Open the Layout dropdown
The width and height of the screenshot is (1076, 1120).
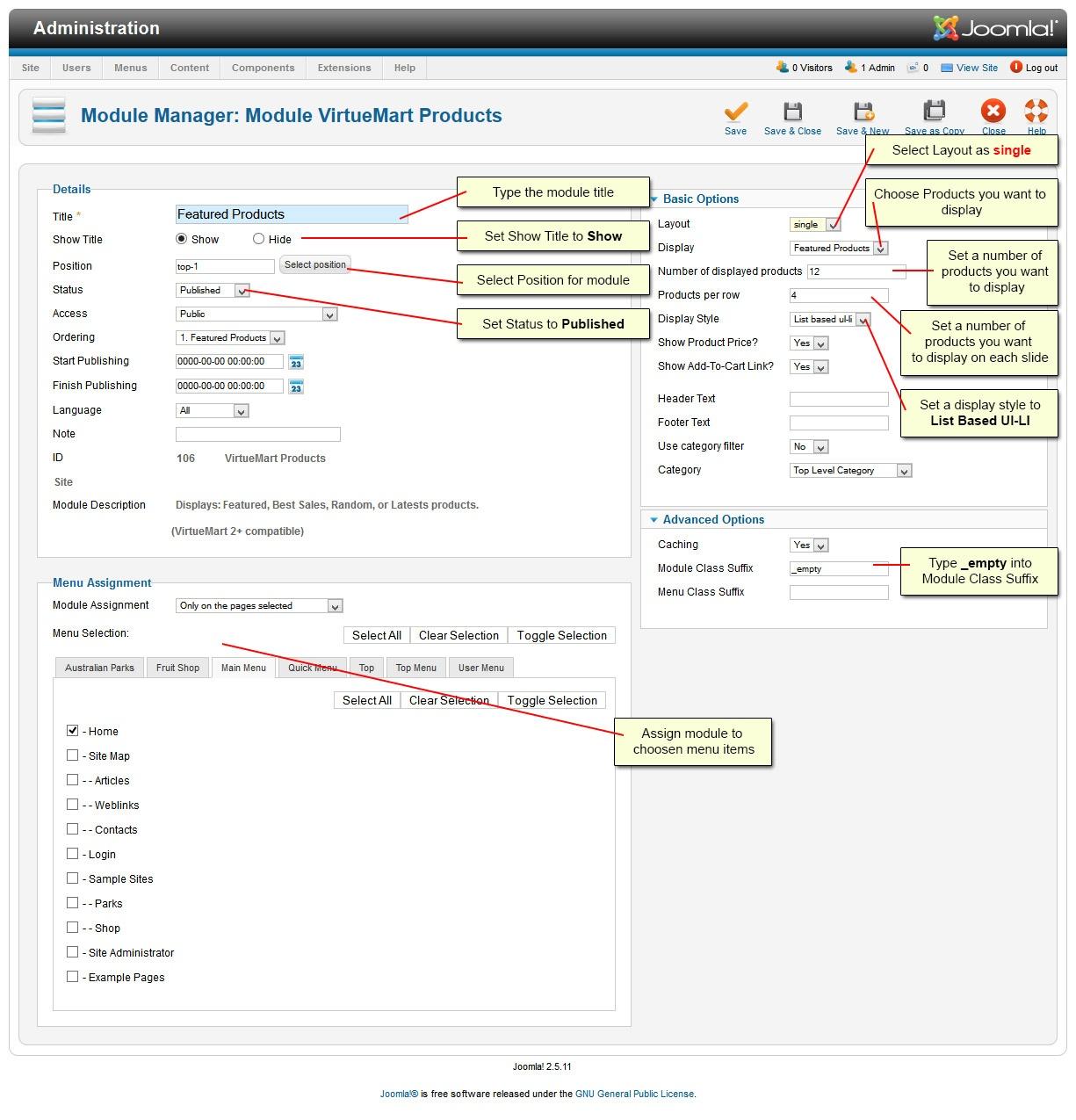pyautogui.click(x=815, y=224)
